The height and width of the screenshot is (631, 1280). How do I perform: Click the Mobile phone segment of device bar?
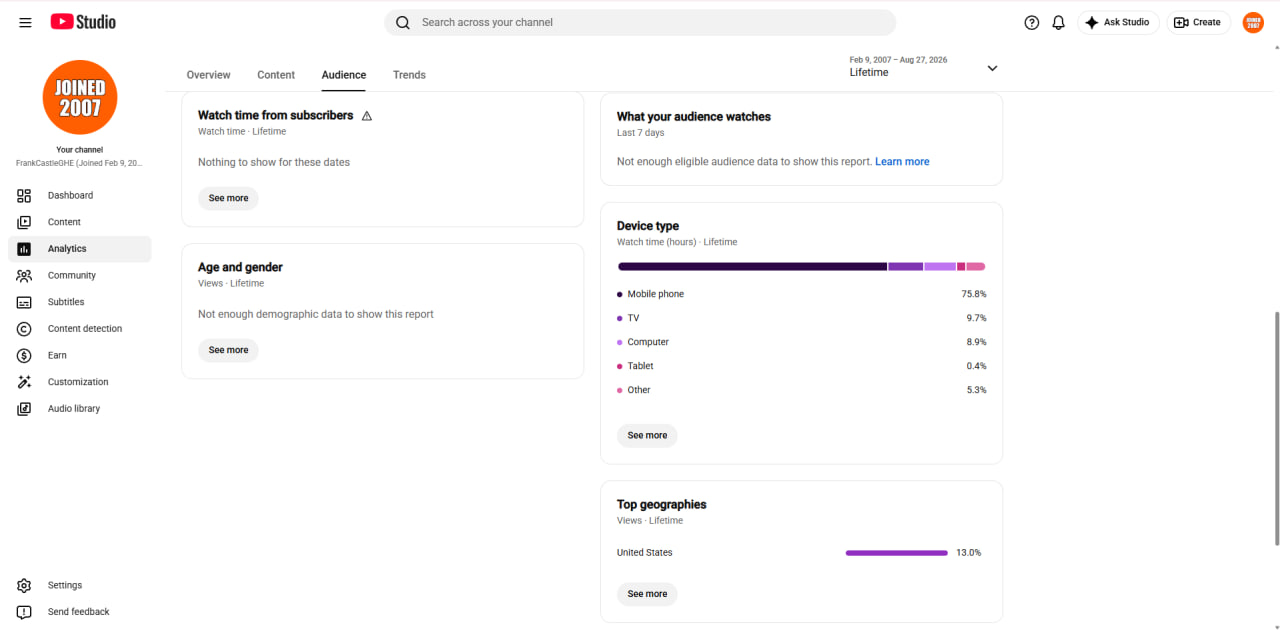pos(752,267)
